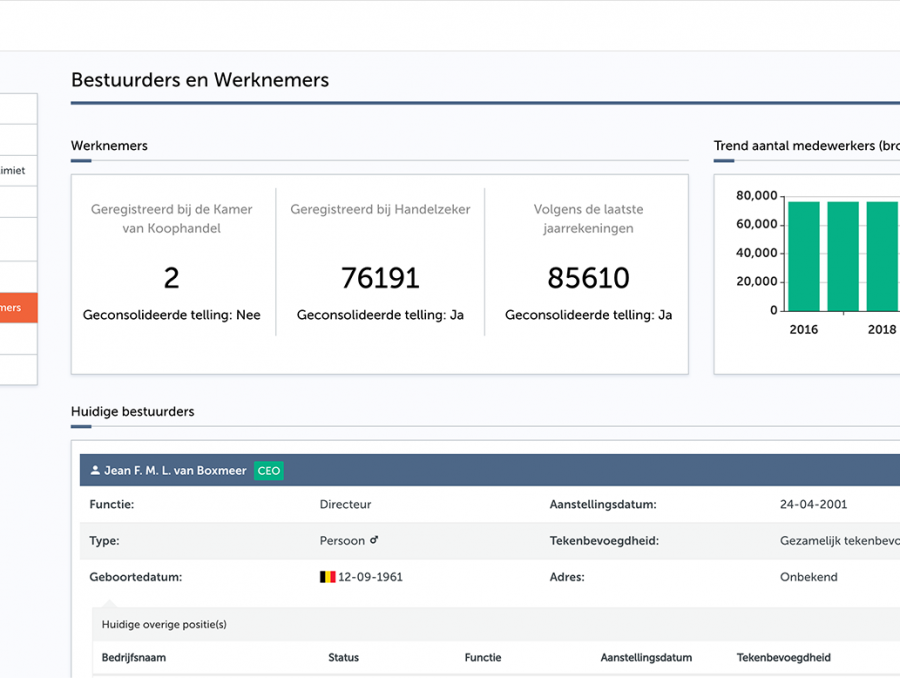Click the 'Directeur' function value

click(346, 504)
